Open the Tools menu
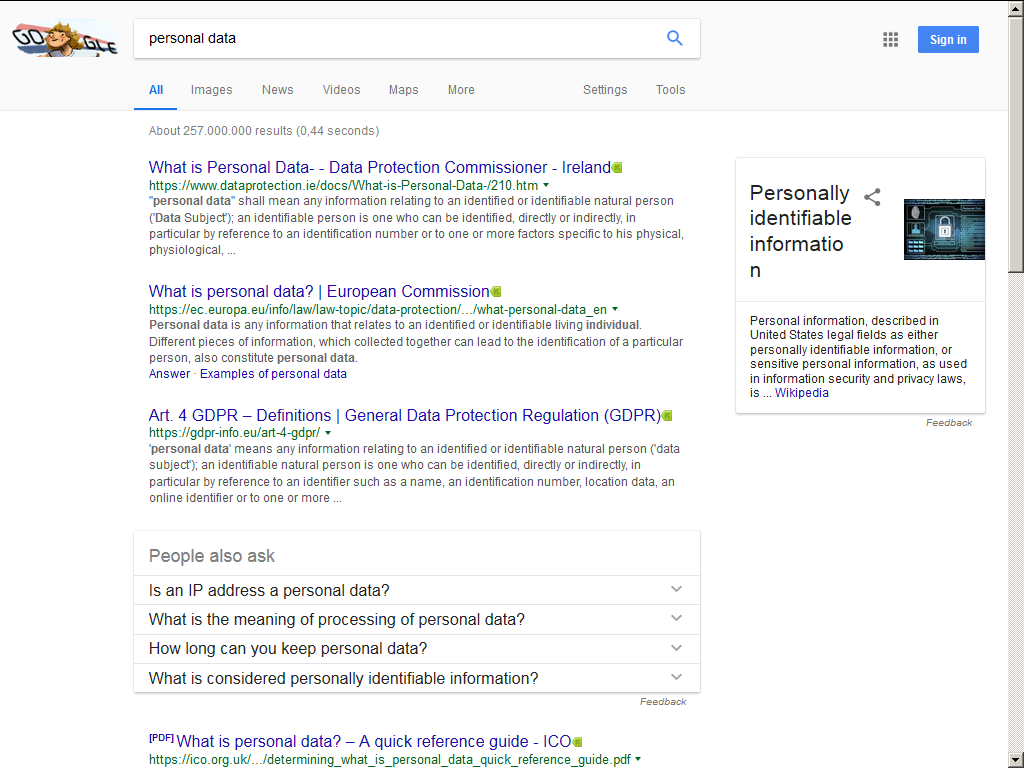This screenshot has width=1024, height=768. tap(671, 90)
